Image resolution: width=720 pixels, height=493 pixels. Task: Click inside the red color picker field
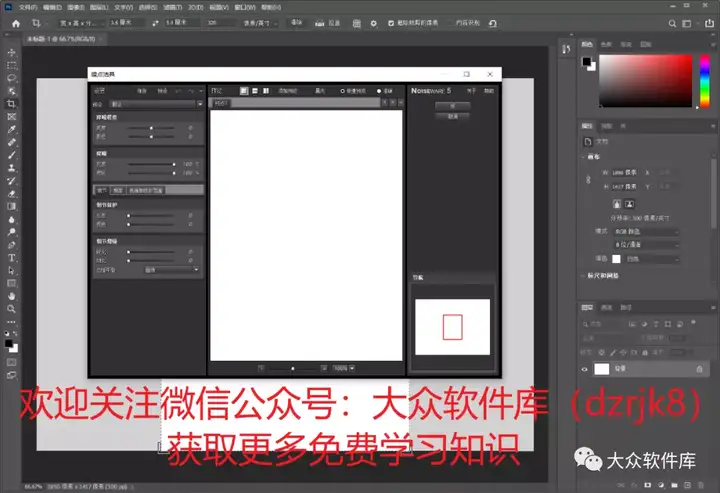point(645,81)
